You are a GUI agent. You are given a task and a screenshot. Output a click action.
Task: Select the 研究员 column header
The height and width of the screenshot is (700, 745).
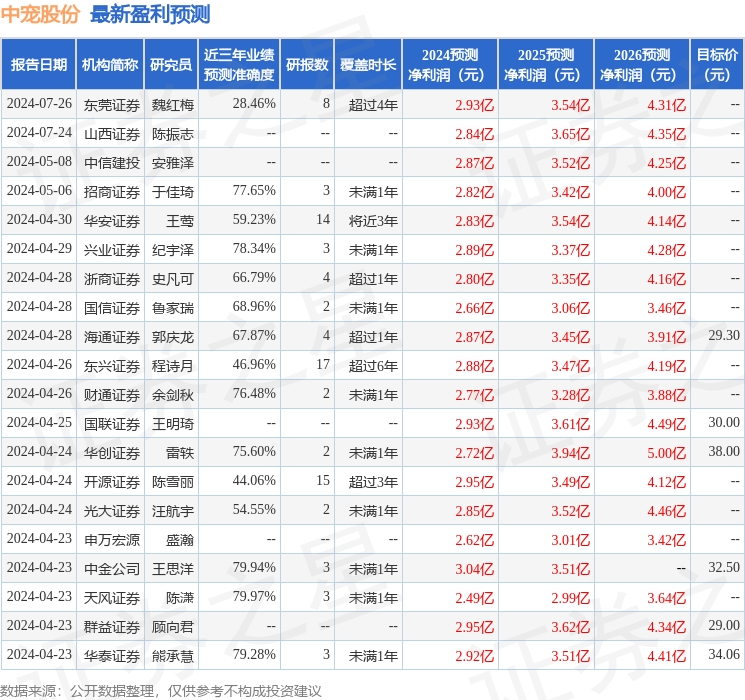(171, 65)
